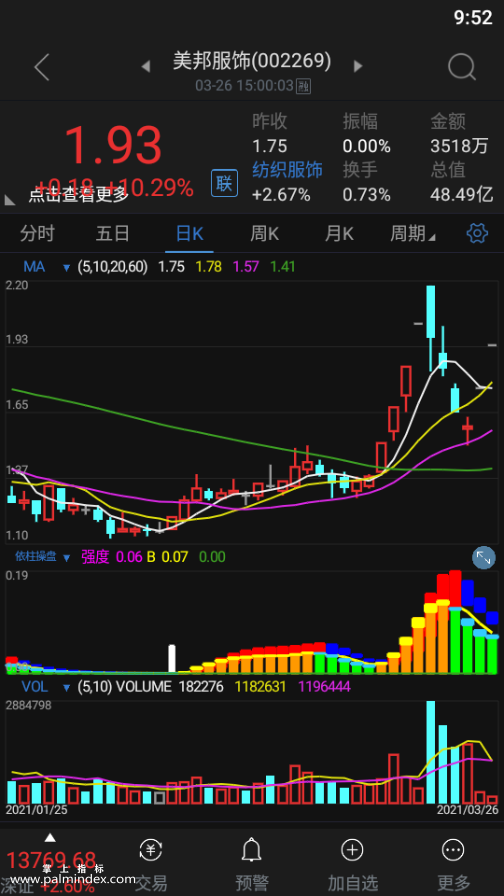
Task: Expand the VOL indicator dropdown
Action: pyautogui.click(x=67, y=687)
